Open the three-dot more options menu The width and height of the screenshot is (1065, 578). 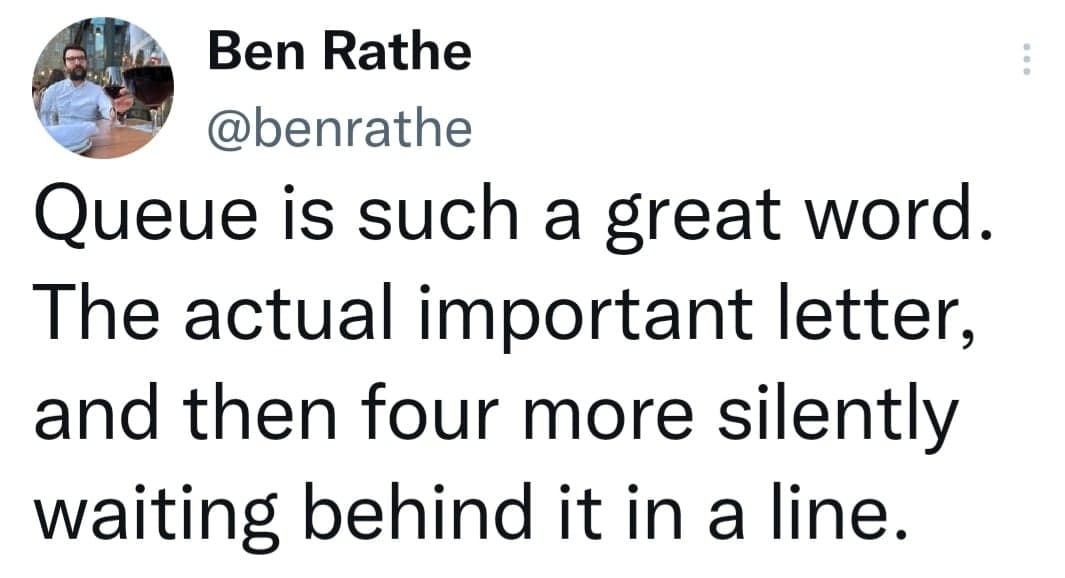click(x=1024, y=60)
